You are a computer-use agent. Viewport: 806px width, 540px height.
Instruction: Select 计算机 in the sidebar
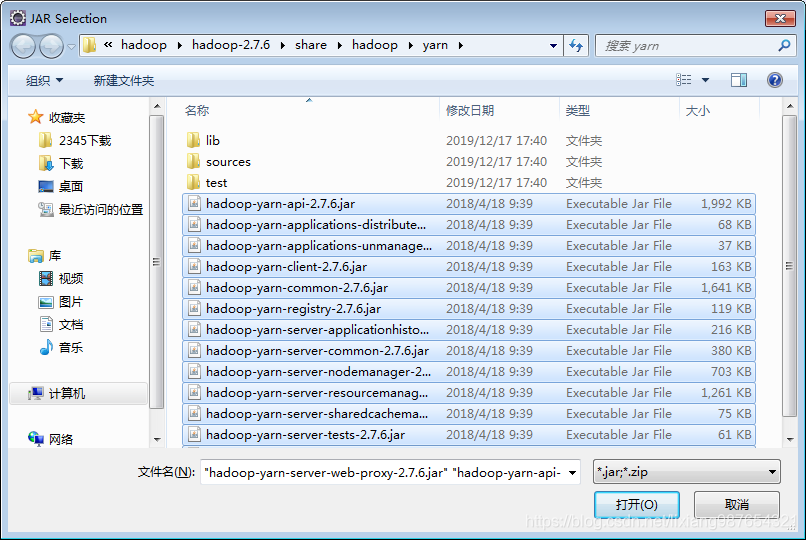pyautogui.click(x=79, y=394)
